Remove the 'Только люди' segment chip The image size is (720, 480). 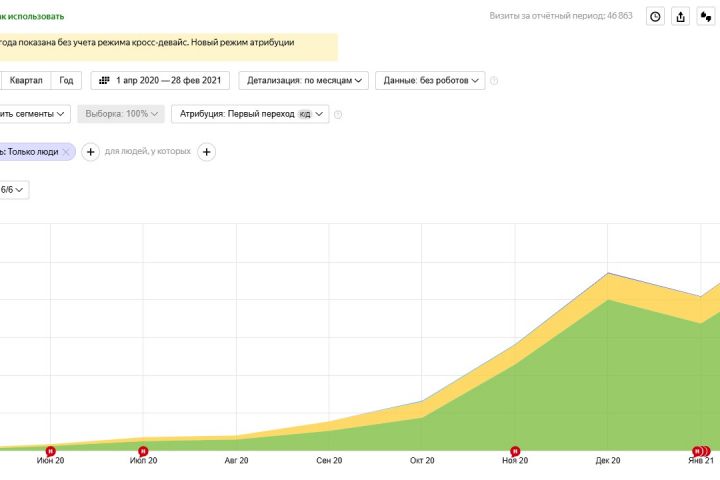[66, 152]
